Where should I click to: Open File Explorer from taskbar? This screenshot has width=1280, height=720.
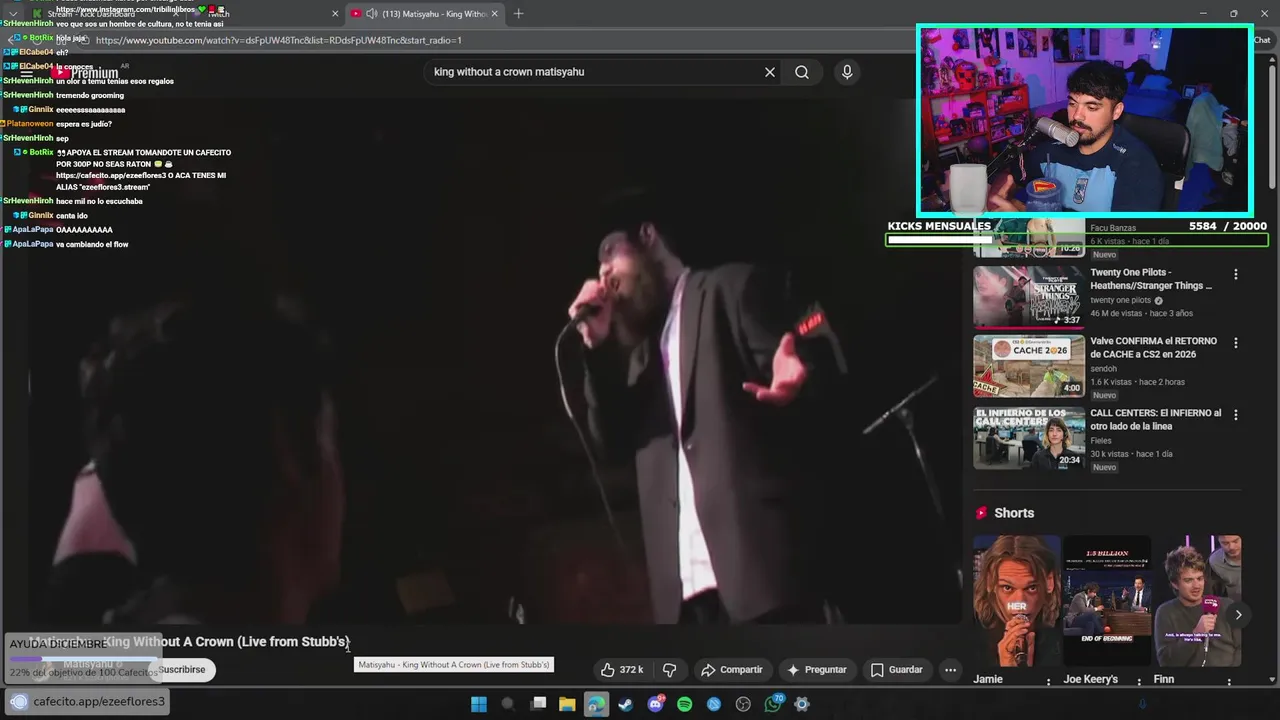(x=567, y=704)
